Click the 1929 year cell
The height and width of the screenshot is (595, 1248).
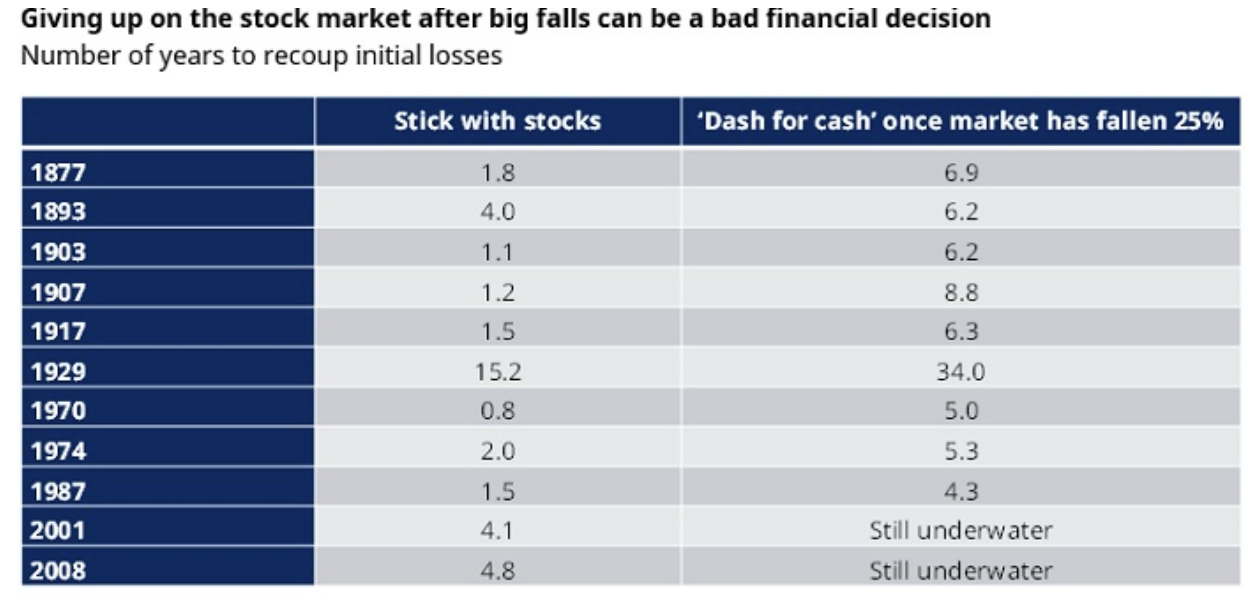click(x=59, y=372)
